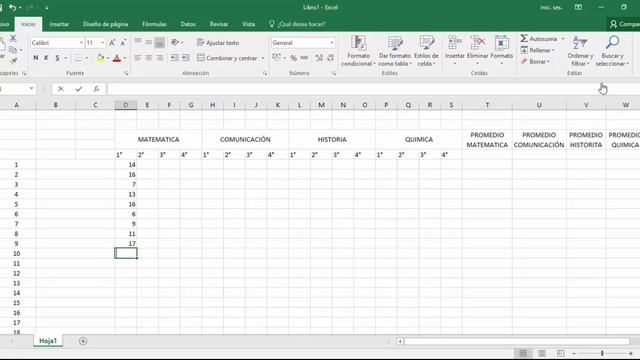Image resolution: width=640 pixels, height=360 pixels.
Task: Click the Undo arrow in the title bar
Action: (12, 7)
